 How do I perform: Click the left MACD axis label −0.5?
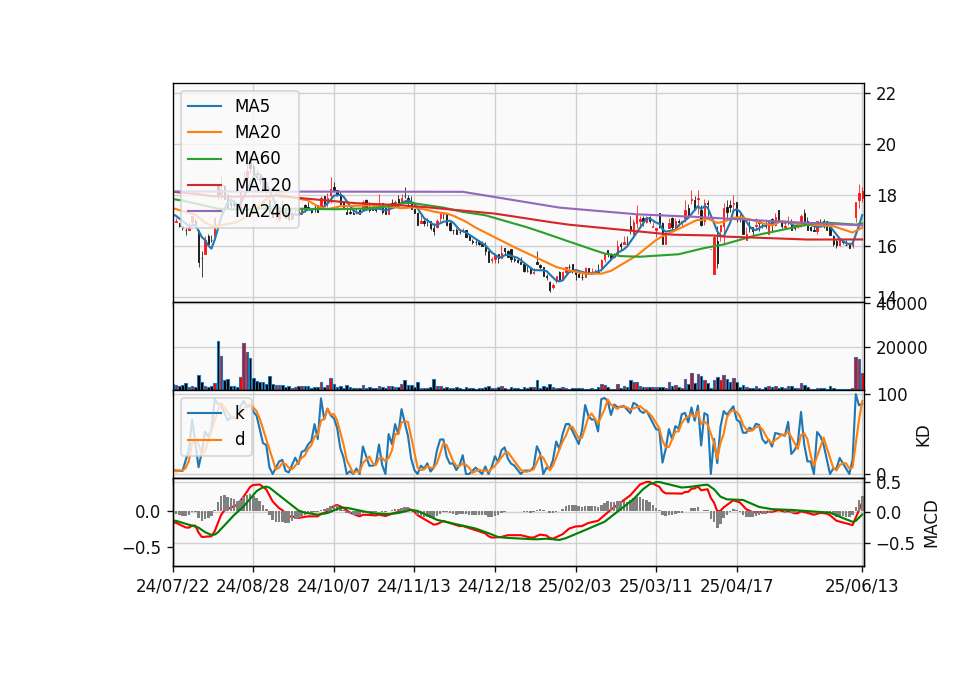click(x=141, y=547)
